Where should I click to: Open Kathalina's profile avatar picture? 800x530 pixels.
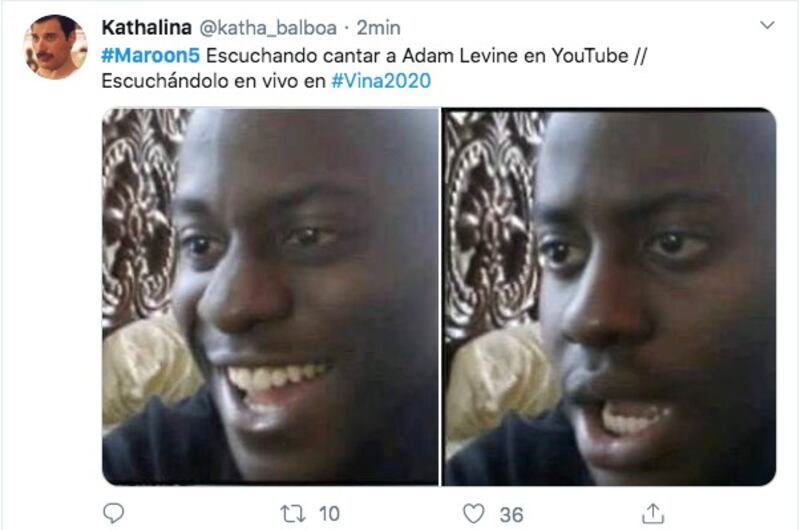[55, 47]
